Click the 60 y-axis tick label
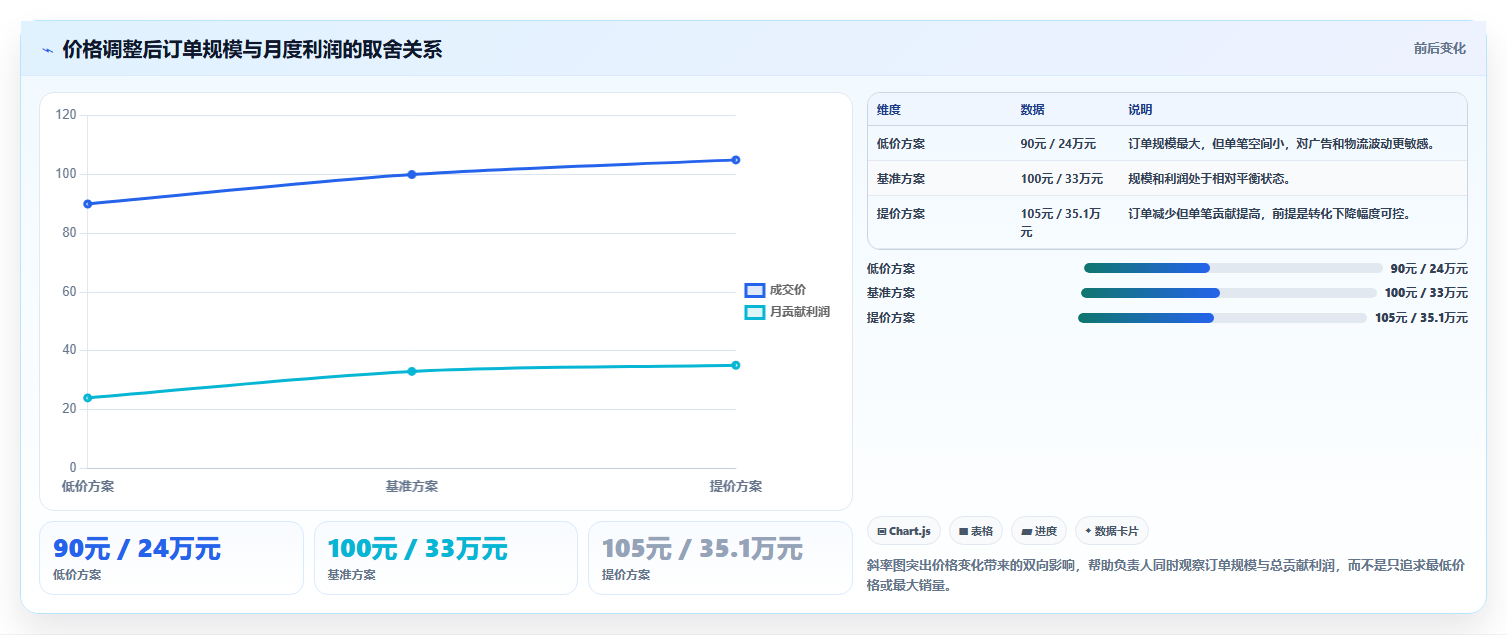The image size is (1507, 635). 69,292
